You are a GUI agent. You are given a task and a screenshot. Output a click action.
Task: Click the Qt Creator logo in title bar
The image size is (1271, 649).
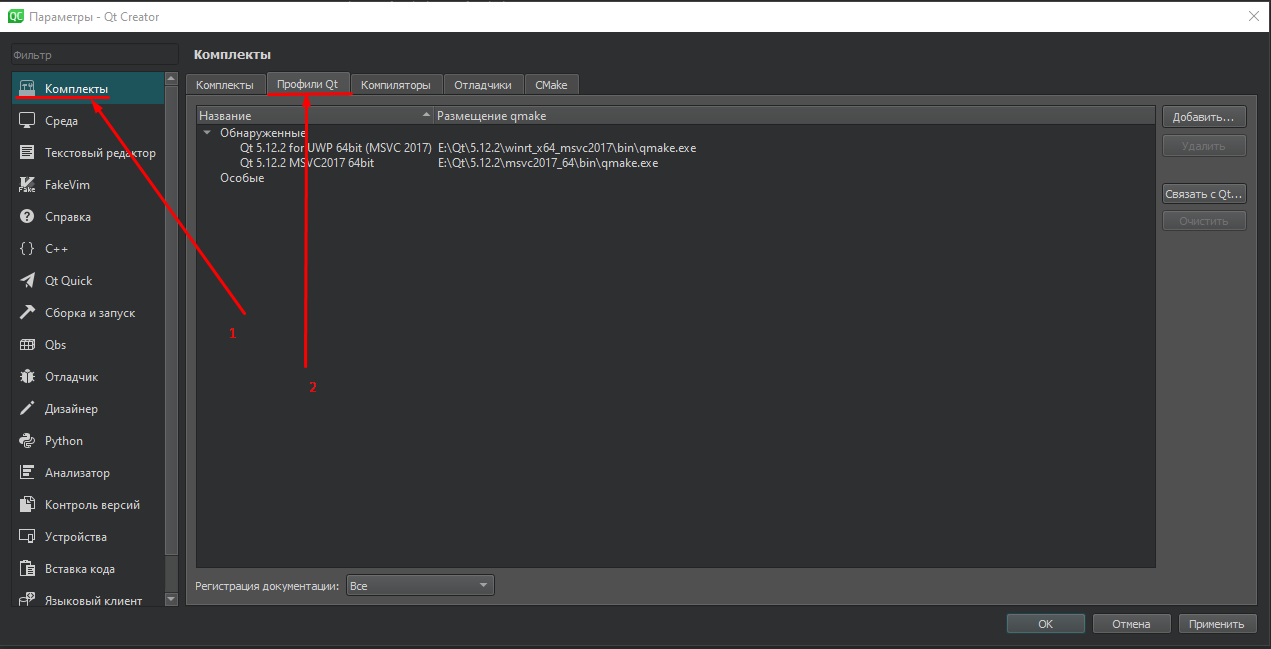click(x=16, y=16)
